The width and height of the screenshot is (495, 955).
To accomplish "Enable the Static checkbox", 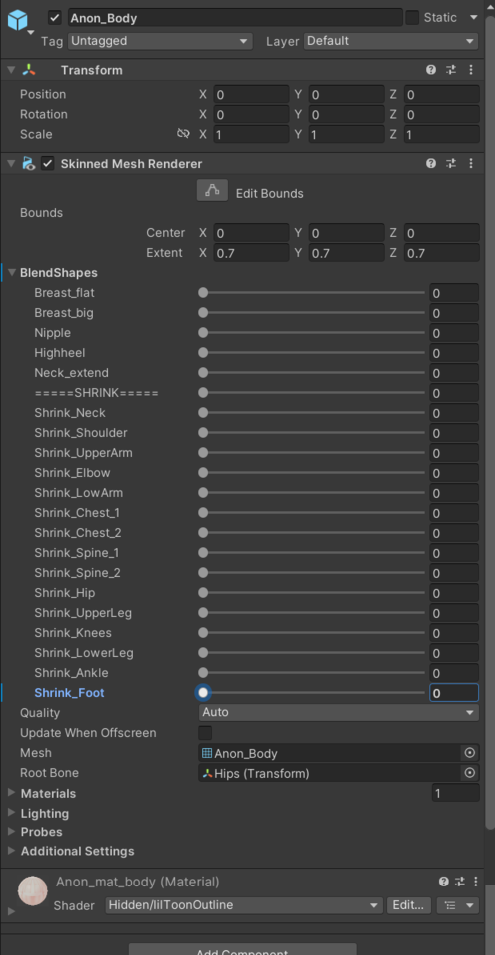I will 412,18.
